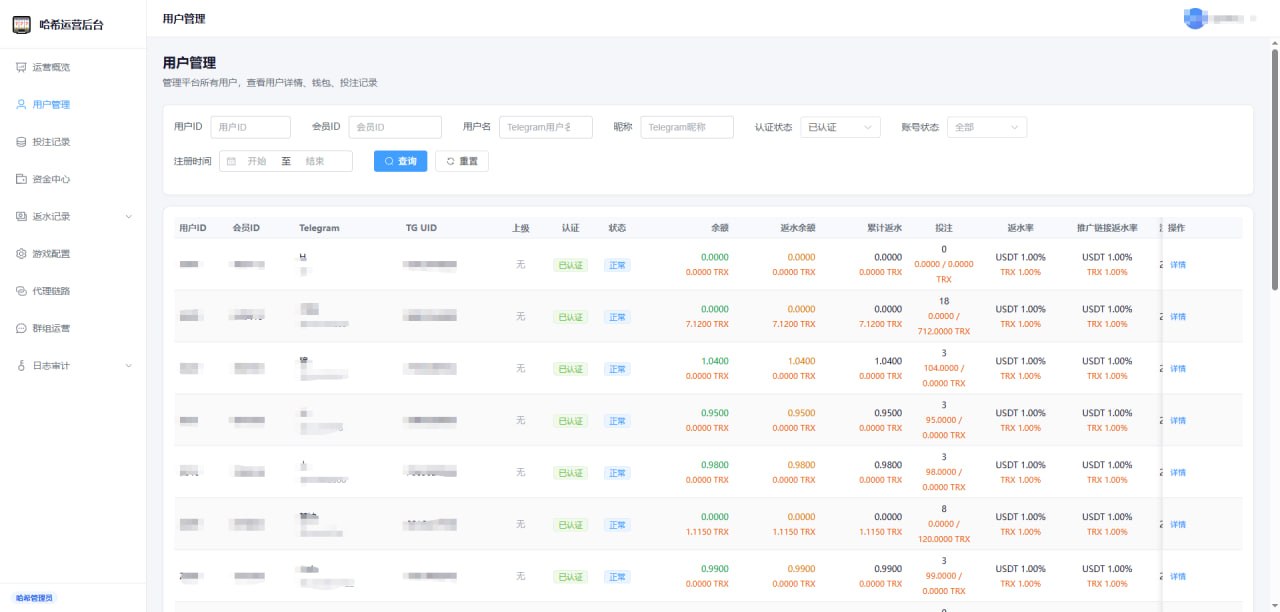The height and width of the screenshot is (612, 1280).
Task: Click the 返水率 column header
Action: coord(1021,228)
